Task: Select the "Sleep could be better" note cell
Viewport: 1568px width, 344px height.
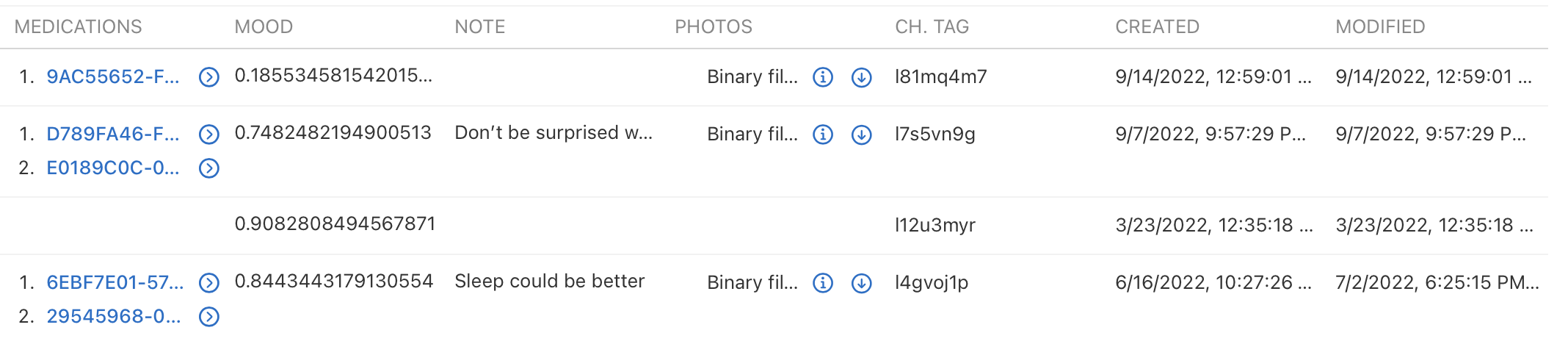Action: pos(549,282)
